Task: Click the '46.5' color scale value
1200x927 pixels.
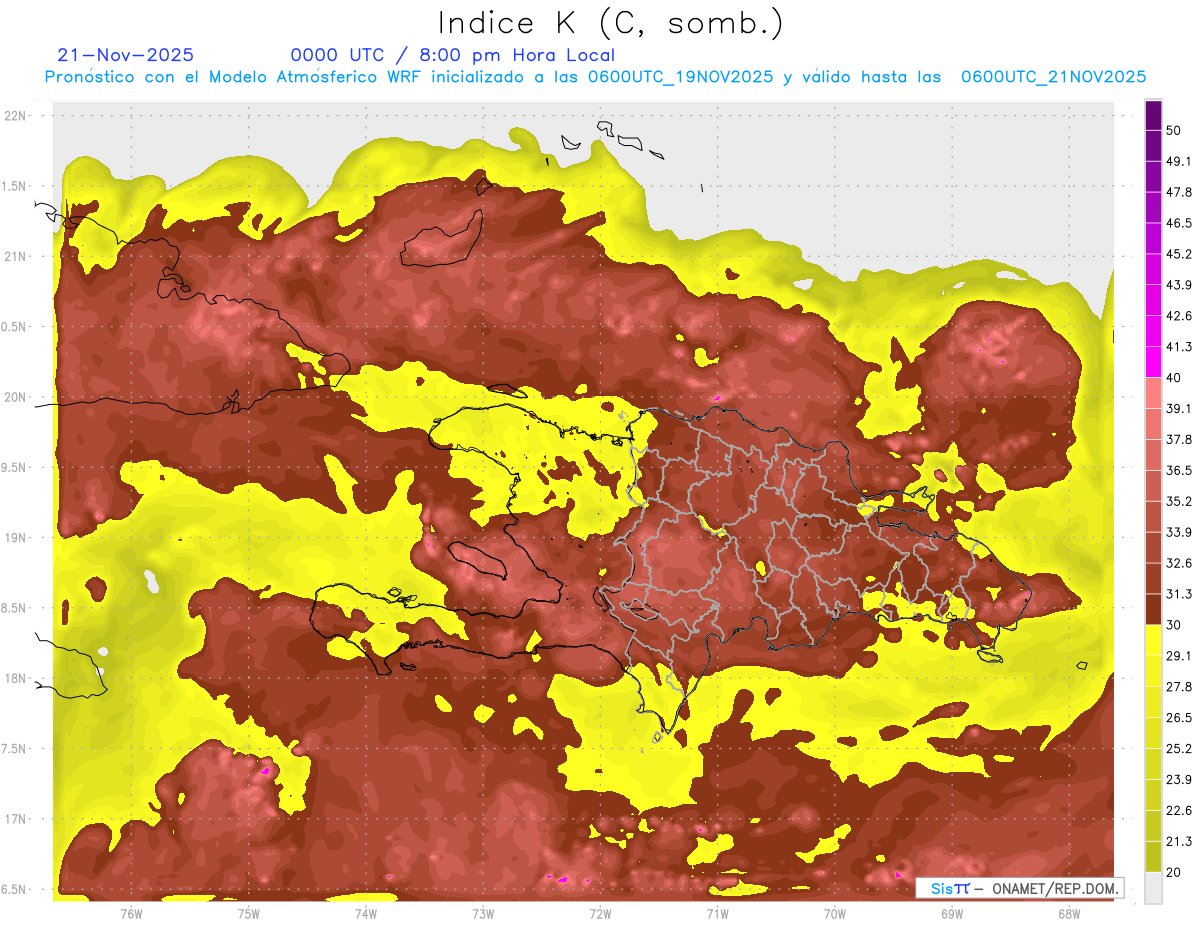Action: pos(1179,223)
